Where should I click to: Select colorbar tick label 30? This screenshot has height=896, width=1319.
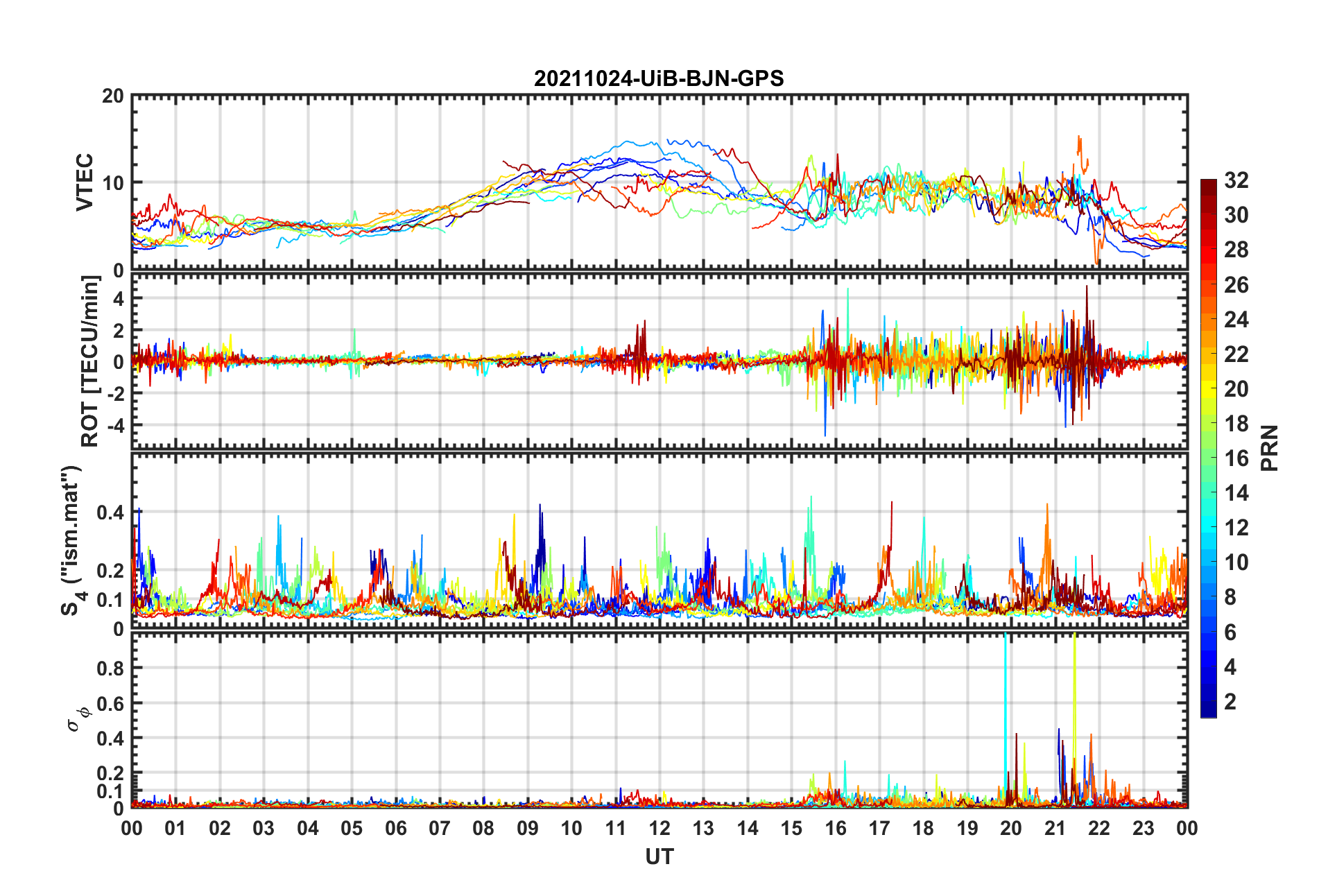click(1236, 215)
